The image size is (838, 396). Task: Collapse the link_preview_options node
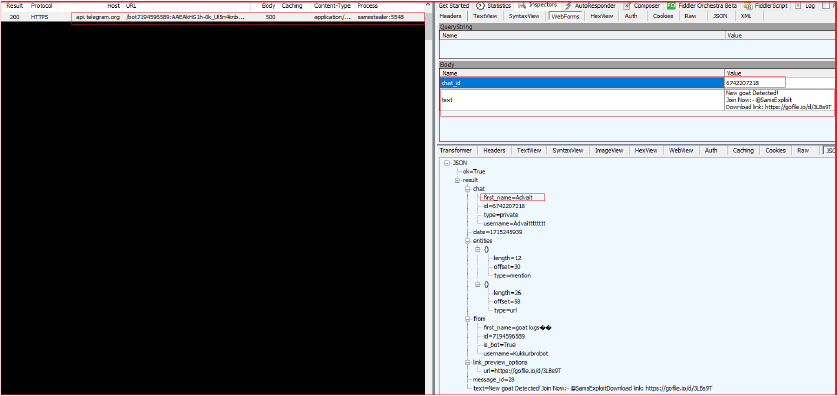pos(468,362)
